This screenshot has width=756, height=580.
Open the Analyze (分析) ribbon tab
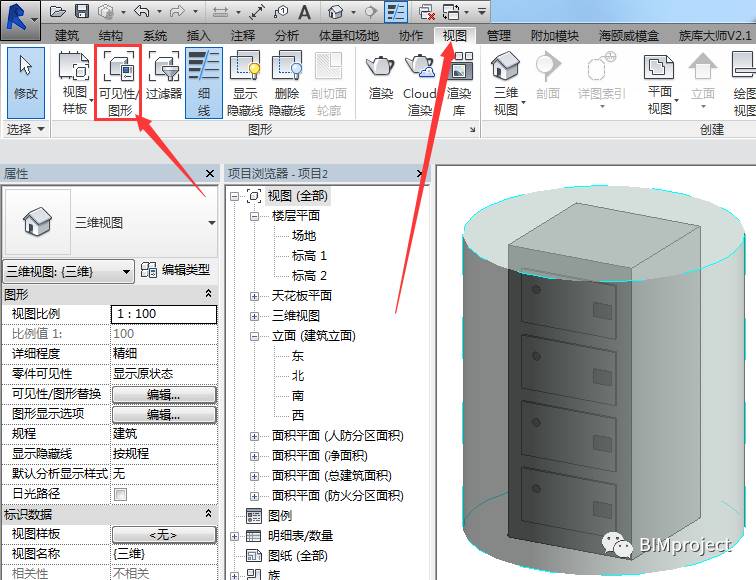click(x=287, y=35)
